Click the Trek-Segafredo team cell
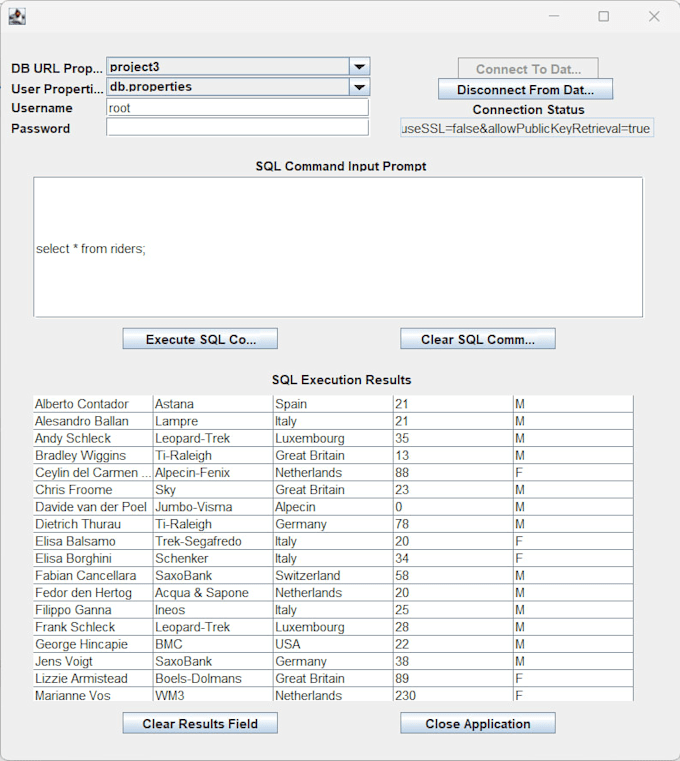This screenshot has width=680, height=761. point(213,541)
